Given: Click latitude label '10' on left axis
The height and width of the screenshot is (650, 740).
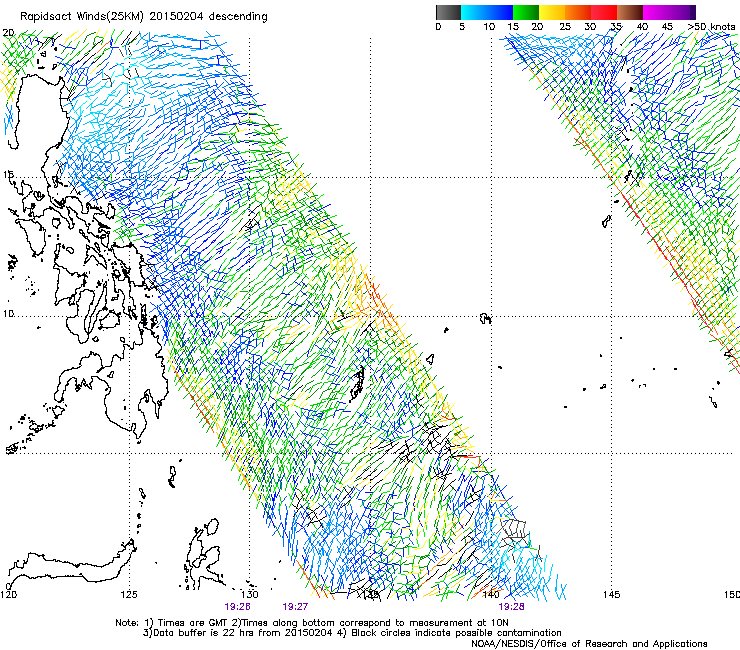Looking at the screenshot, I should click(8, 313).
